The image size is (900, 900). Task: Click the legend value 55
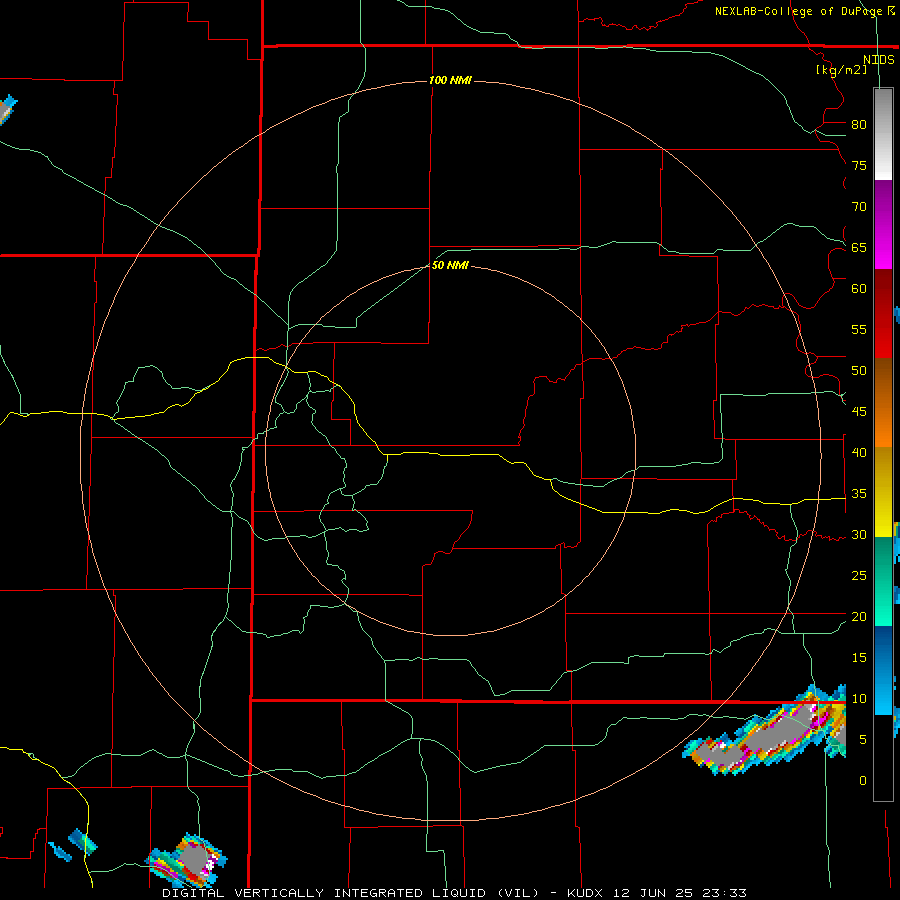[x=859, y=330]
